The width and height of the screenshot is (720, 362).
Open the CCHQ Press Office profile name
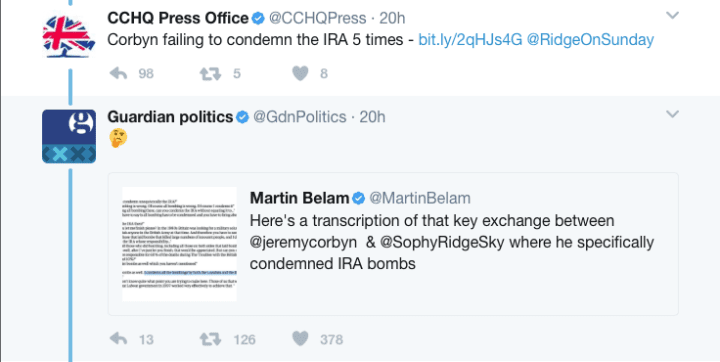click(178, 18)
